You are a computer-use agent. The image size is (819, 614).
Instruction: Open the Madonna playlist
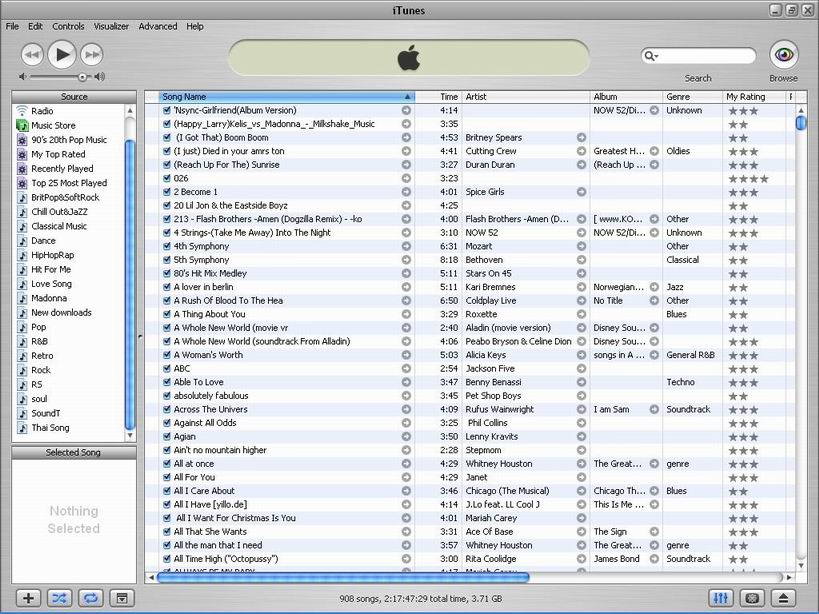(49, 298)
